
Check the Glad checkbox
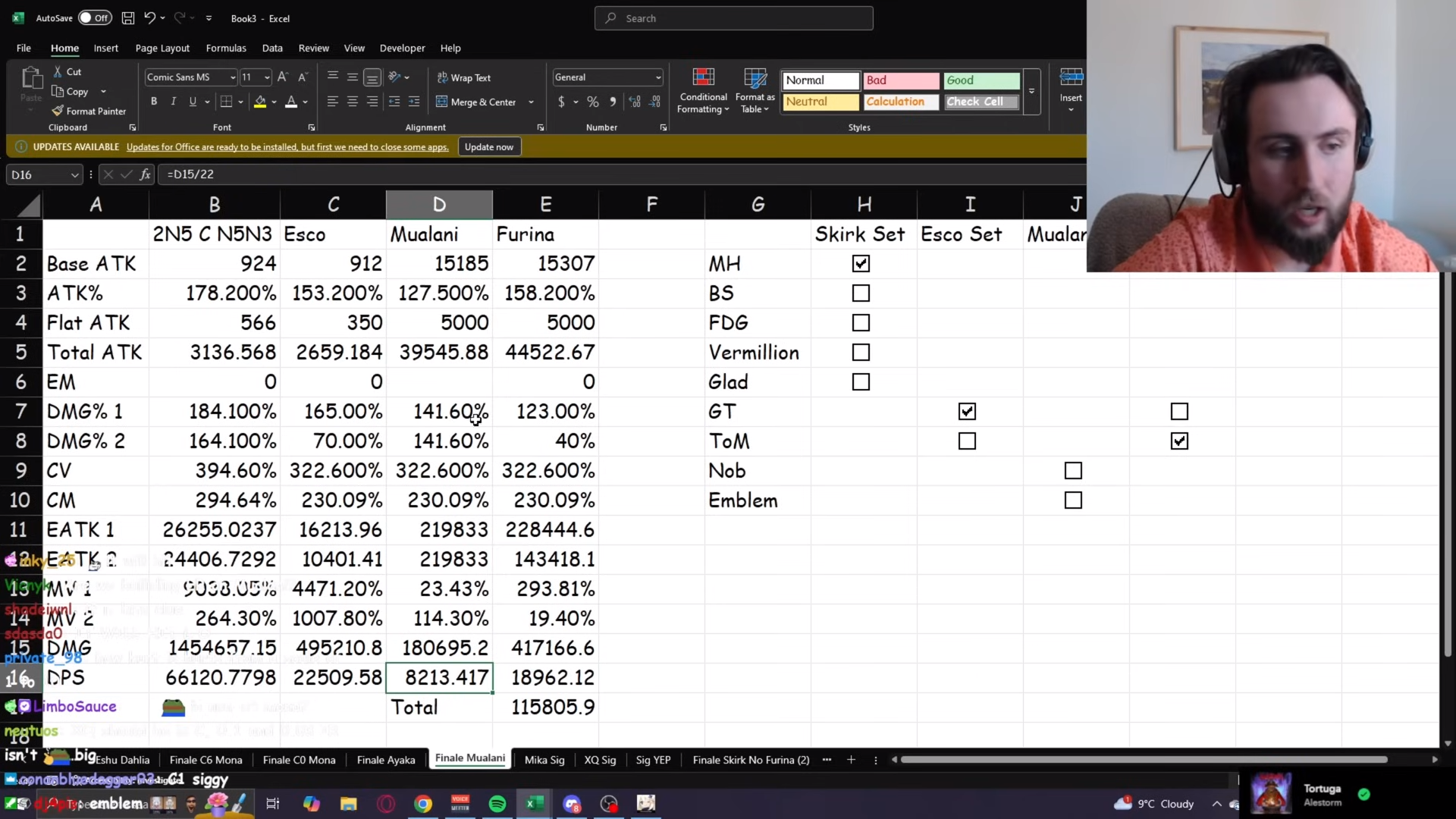861,382
